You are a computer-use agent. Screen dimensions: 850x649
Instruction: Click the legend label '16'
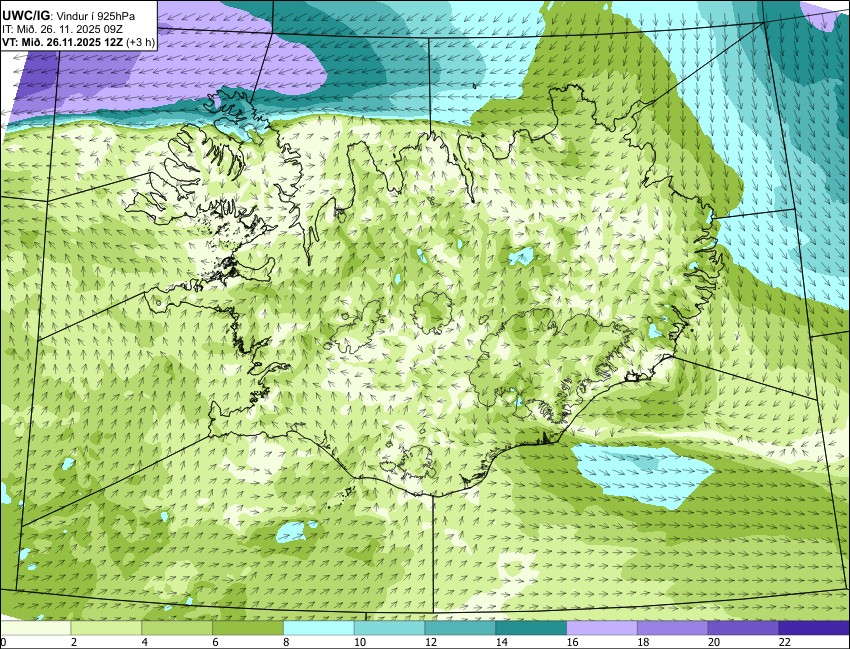coord(572,642)
